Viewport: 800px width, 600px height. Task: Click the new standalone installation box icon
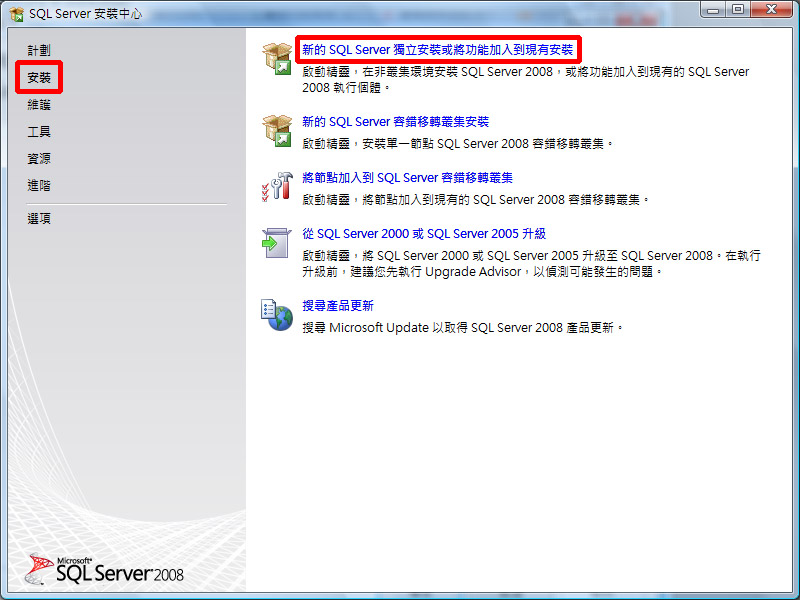pyautogui.click(x=277, y=59)
